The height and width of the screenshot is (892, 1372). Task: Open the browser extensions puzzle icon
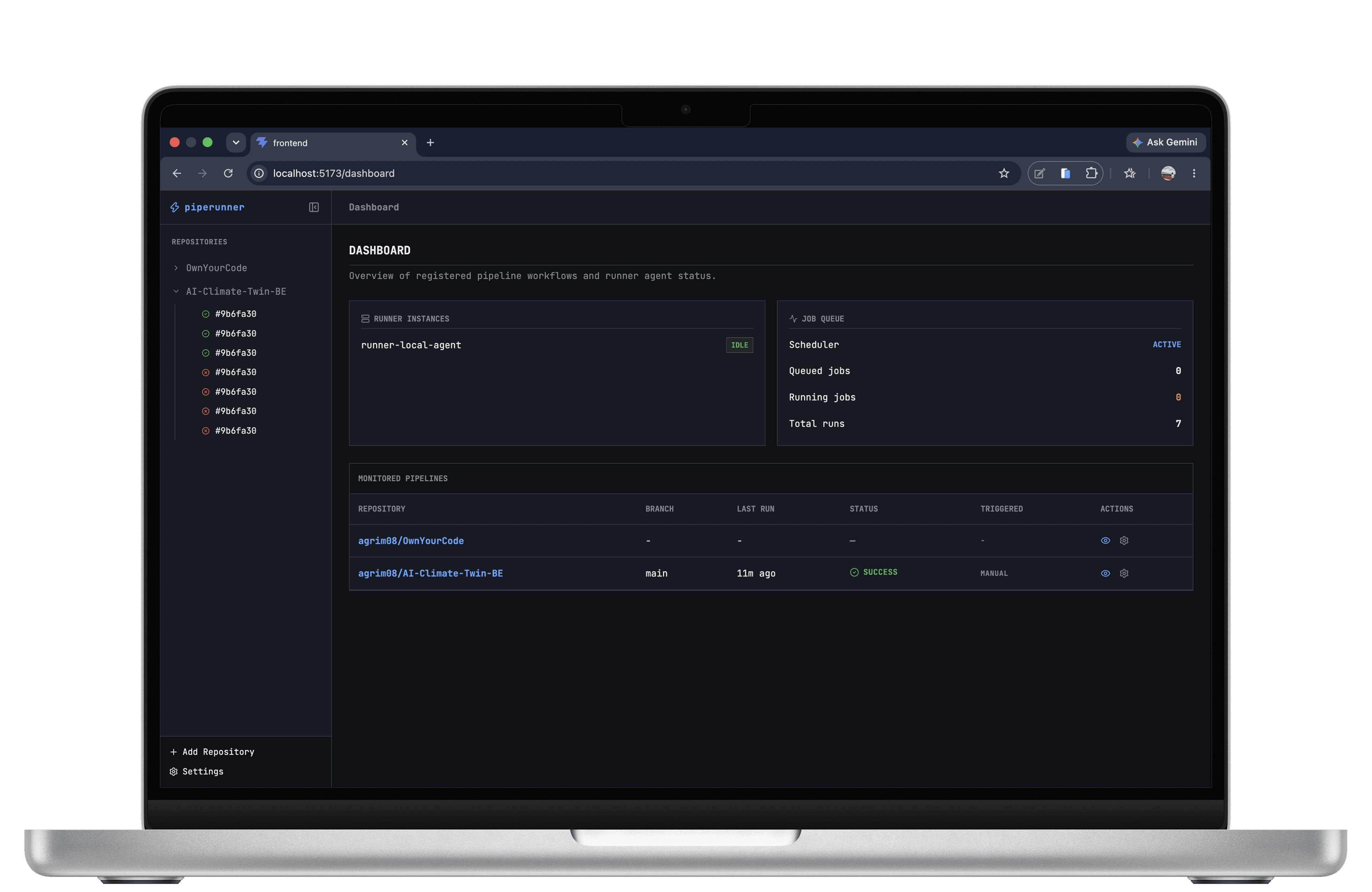[x=1091, y=174]
